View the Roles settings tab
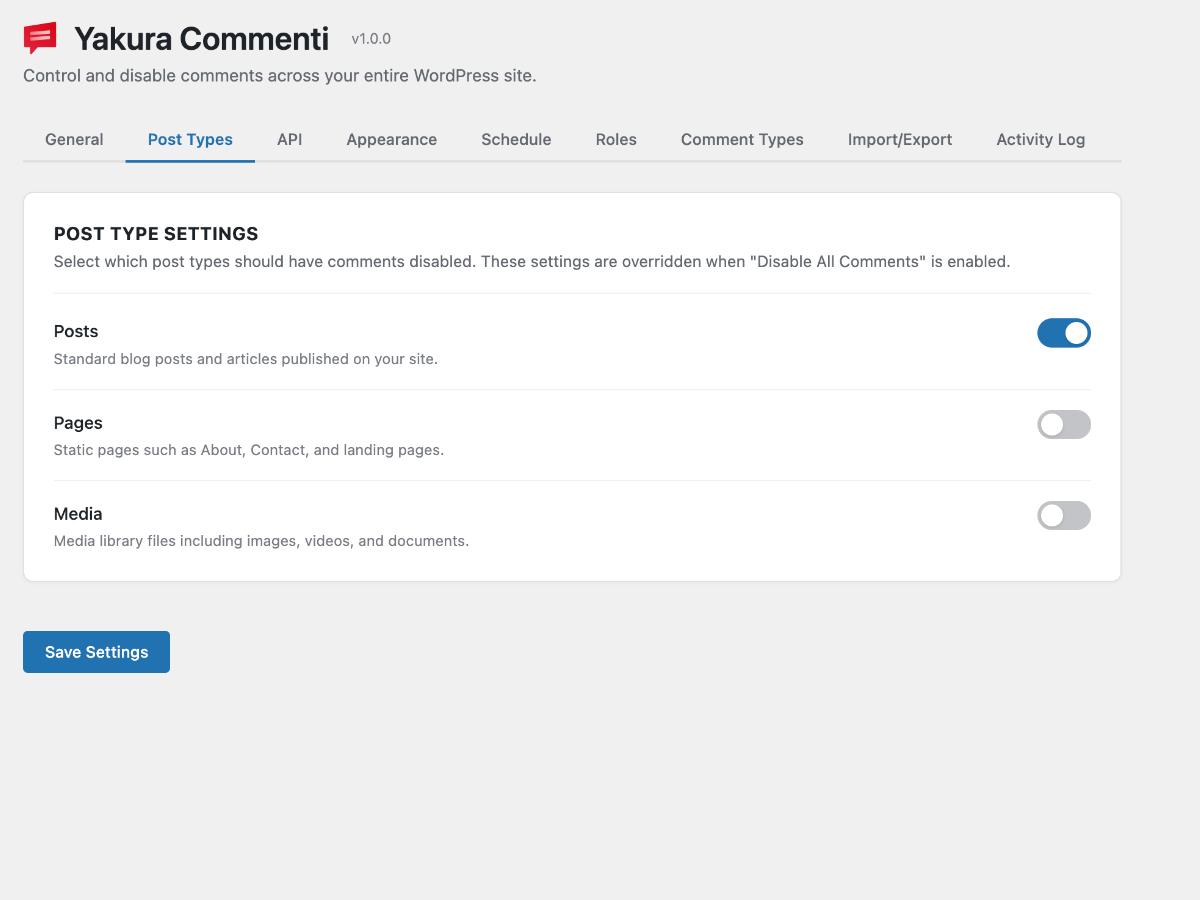This screenshot has height=900, width=1200. [615, 139]
